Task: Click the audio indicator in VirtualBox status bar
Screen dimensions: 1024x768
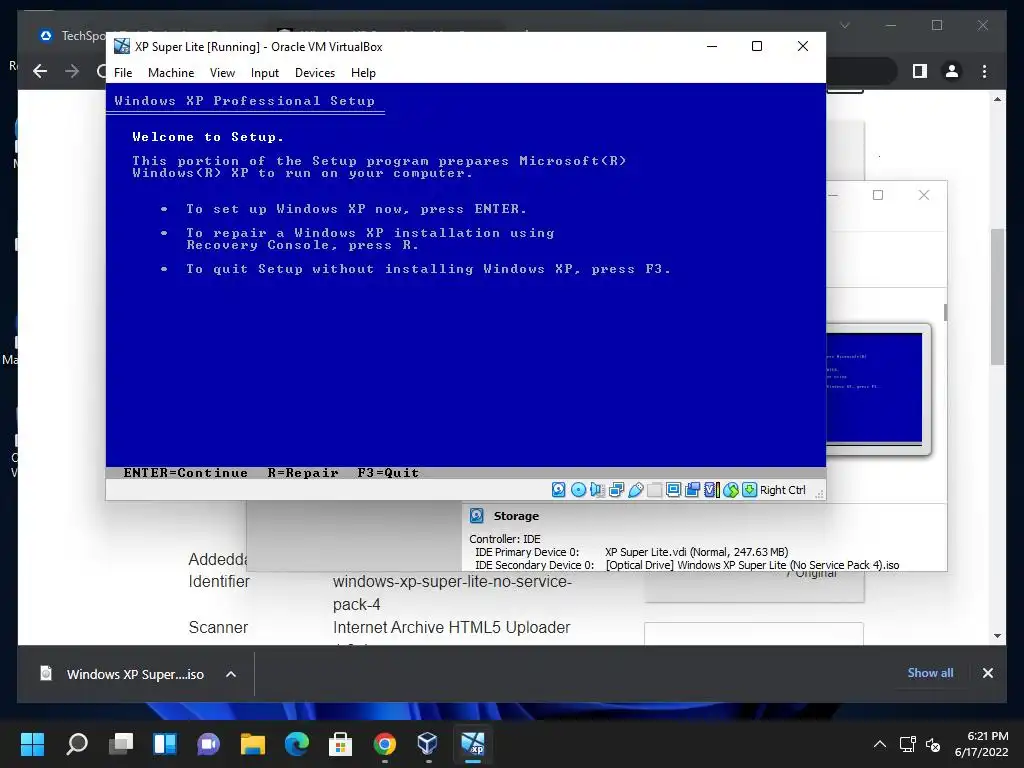Action: (597, 490)
